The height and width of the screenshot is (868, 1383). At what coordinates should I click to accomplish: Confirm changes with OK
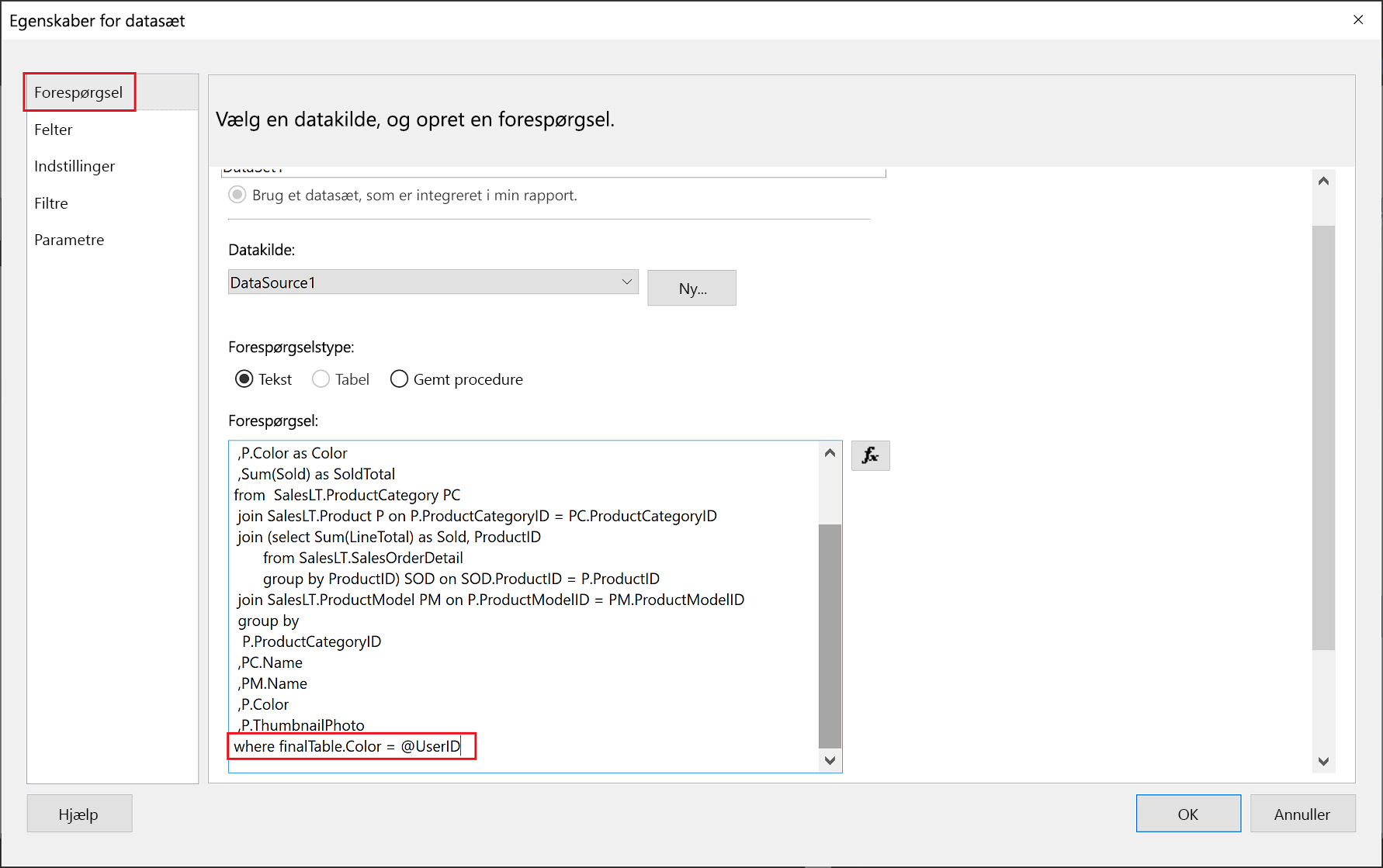tap(1188, 813)
